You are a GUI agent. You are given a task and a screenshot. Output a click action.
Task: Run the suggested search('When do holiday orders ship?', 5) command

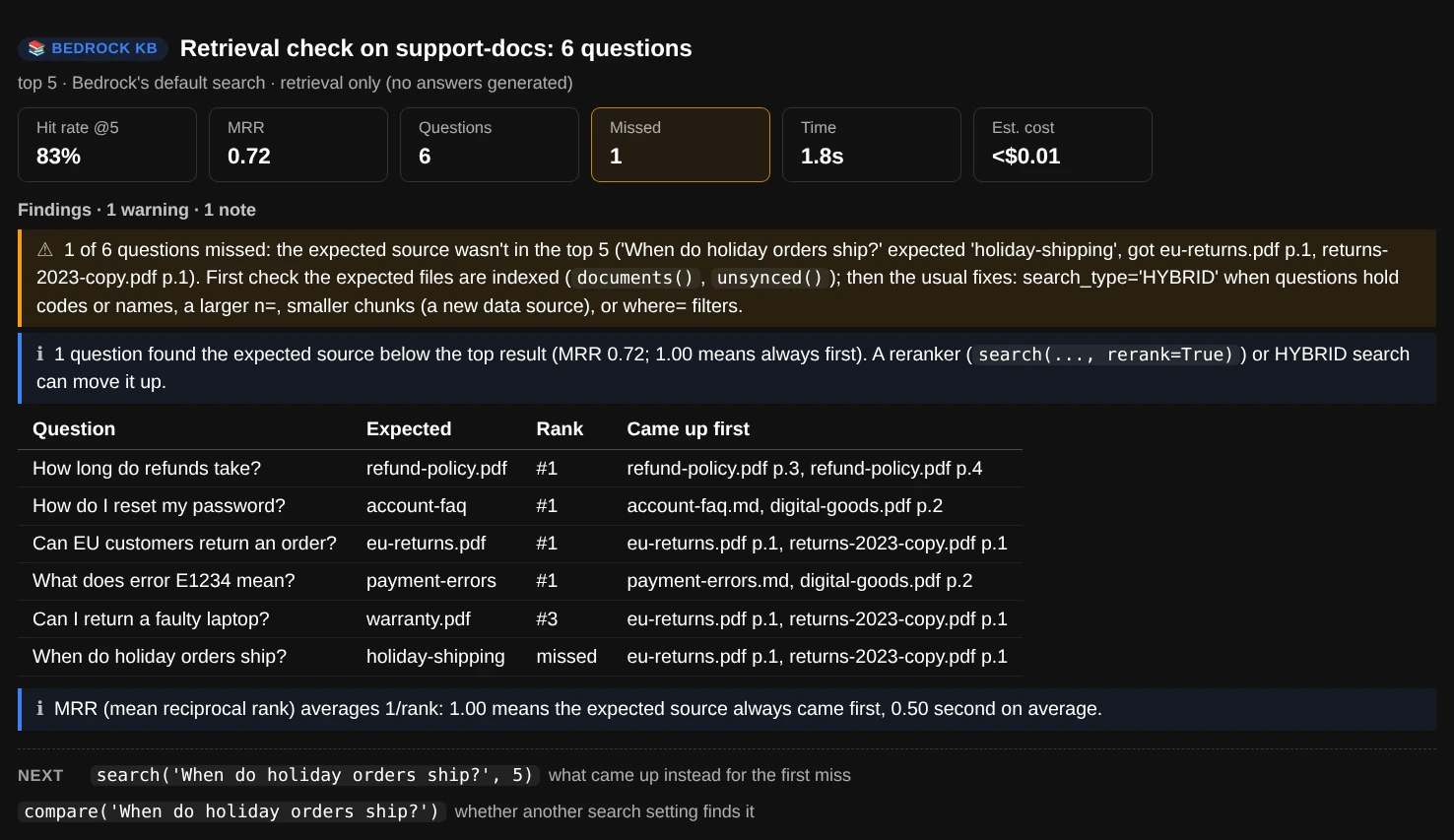click(314, 775)
